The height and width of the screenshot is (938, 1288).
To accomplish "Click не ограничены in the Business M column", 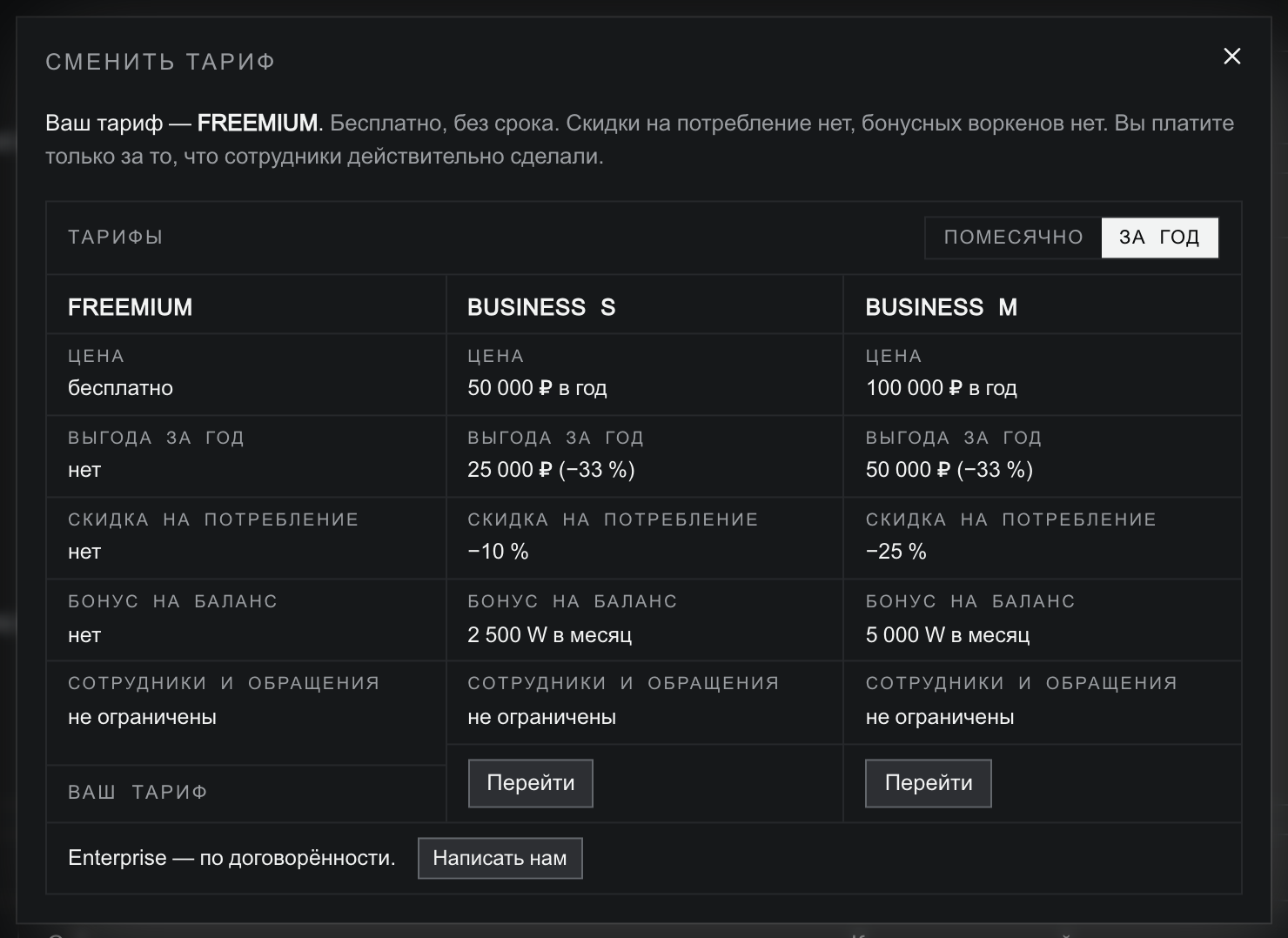I will pos(940,718).
